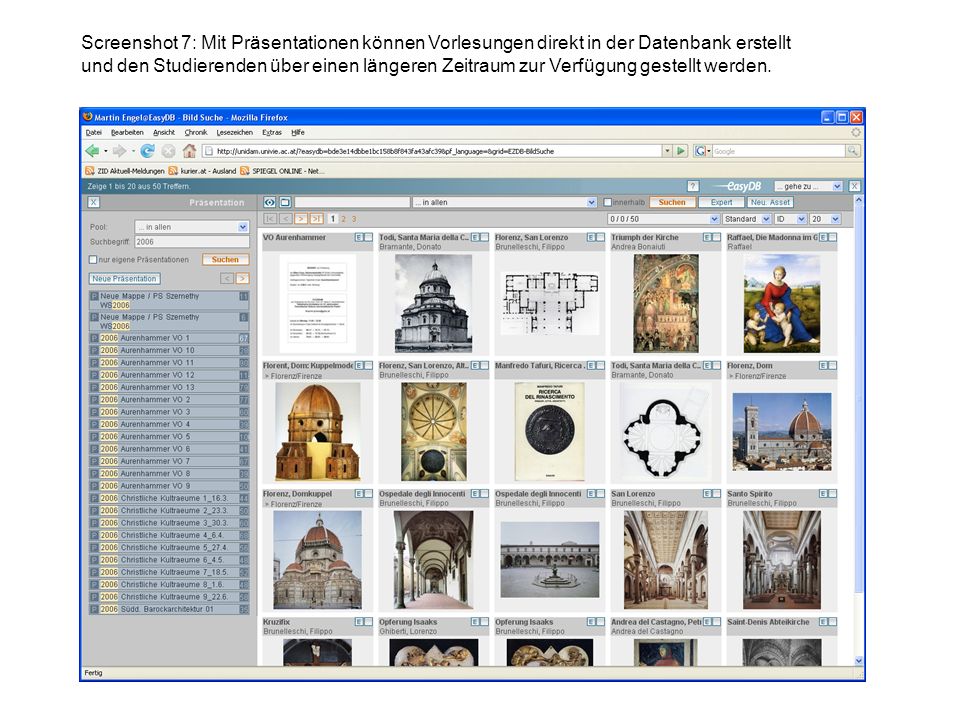Jump to first results page arrow
Viewport: 960px width, 720px height.
pos(270,219)
